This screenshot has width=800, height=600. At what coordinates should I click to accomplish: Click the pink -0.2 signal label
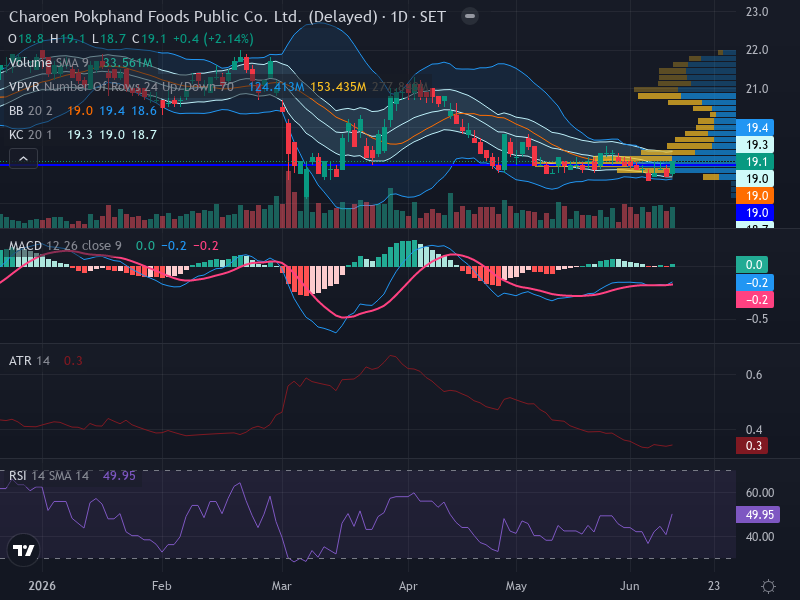click(x=755, y=299)
